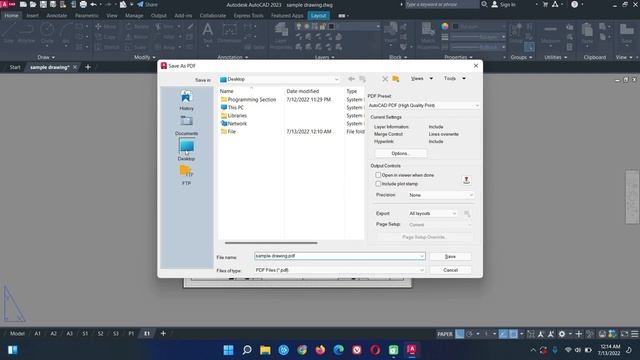Add a new layout with plus button

point(163,333)
